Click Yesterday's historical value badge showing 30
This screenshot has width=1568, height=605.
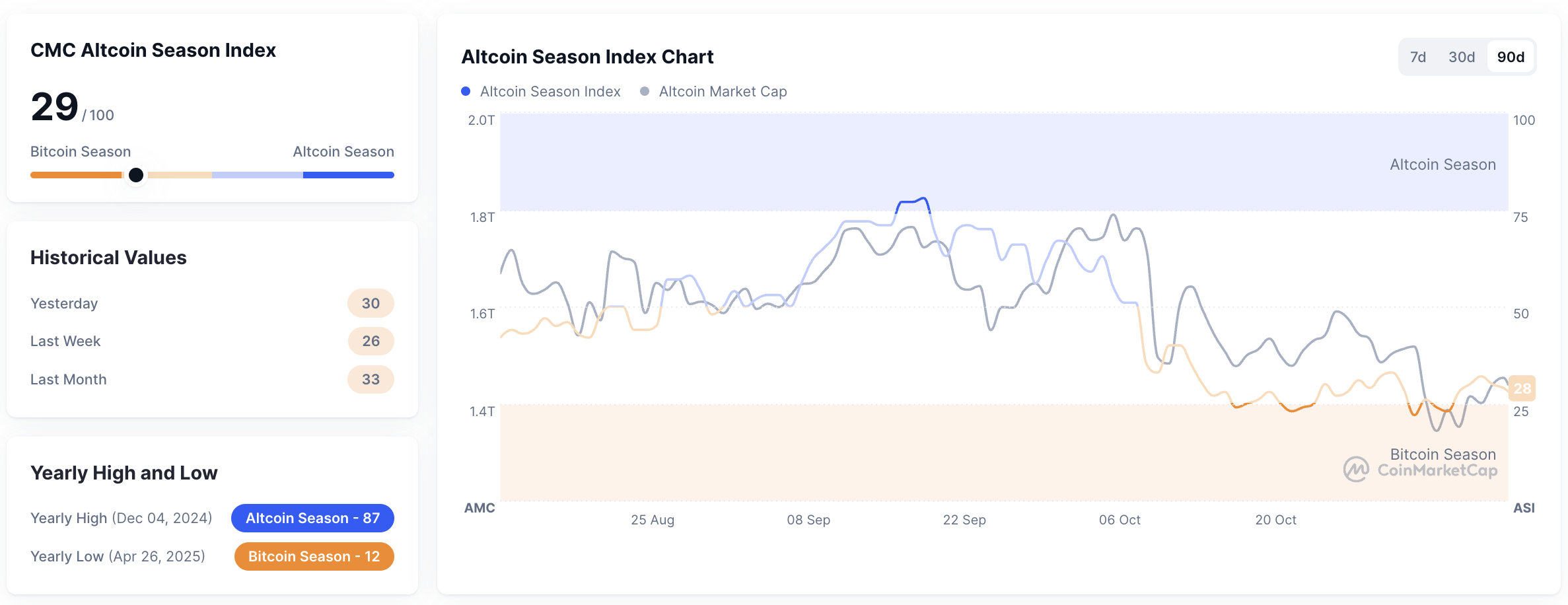[x=371, y=303]
